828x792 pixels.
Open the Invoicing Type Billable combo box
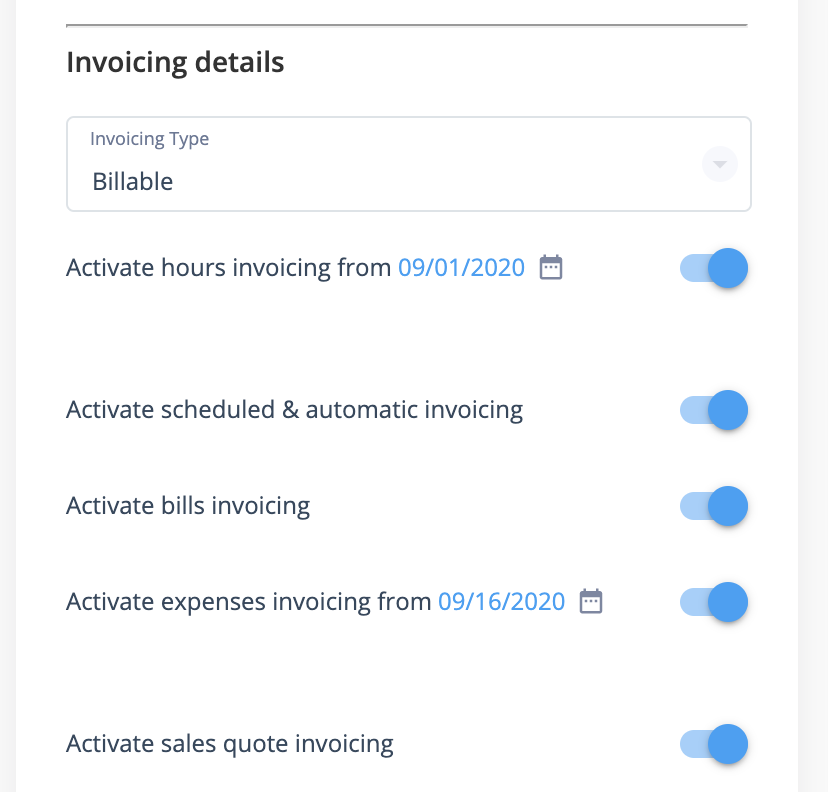(409, 164)
